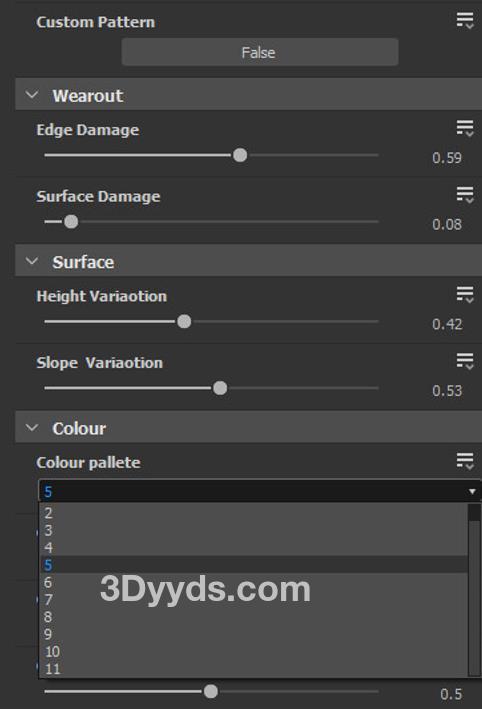The width and height of the screenshot is (482, 709).
Task: Click the Edge Damage slider handle
Action: [240, 155]
